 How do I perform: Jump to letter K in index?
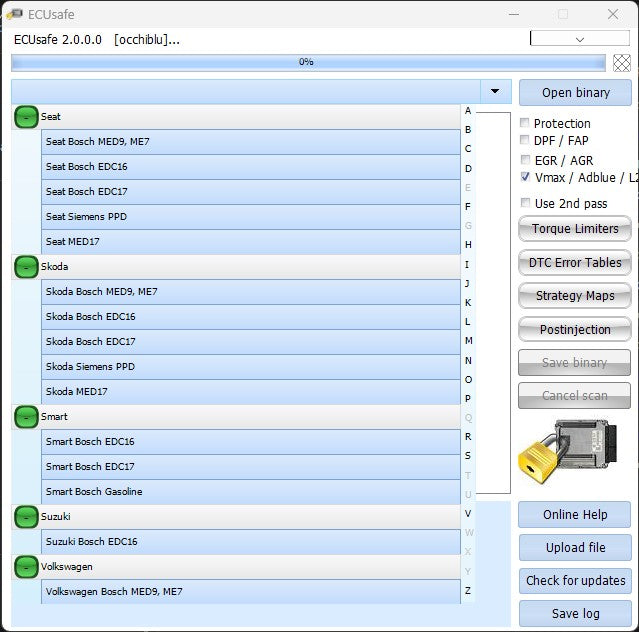[x=468, y=303]
